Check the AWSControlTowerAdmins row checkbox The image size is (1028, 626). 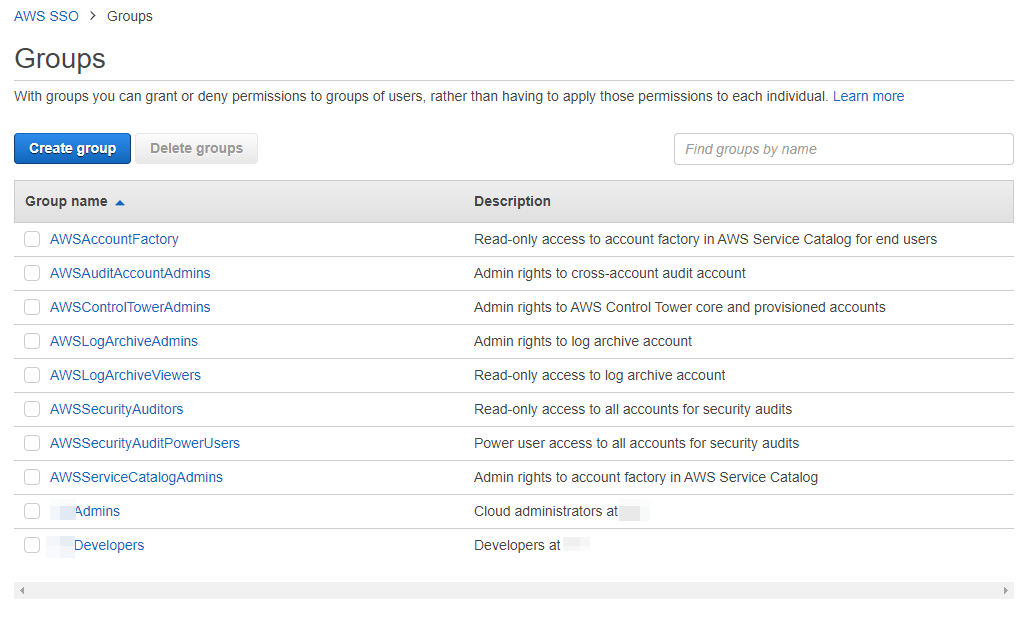[x=31, y=307]
